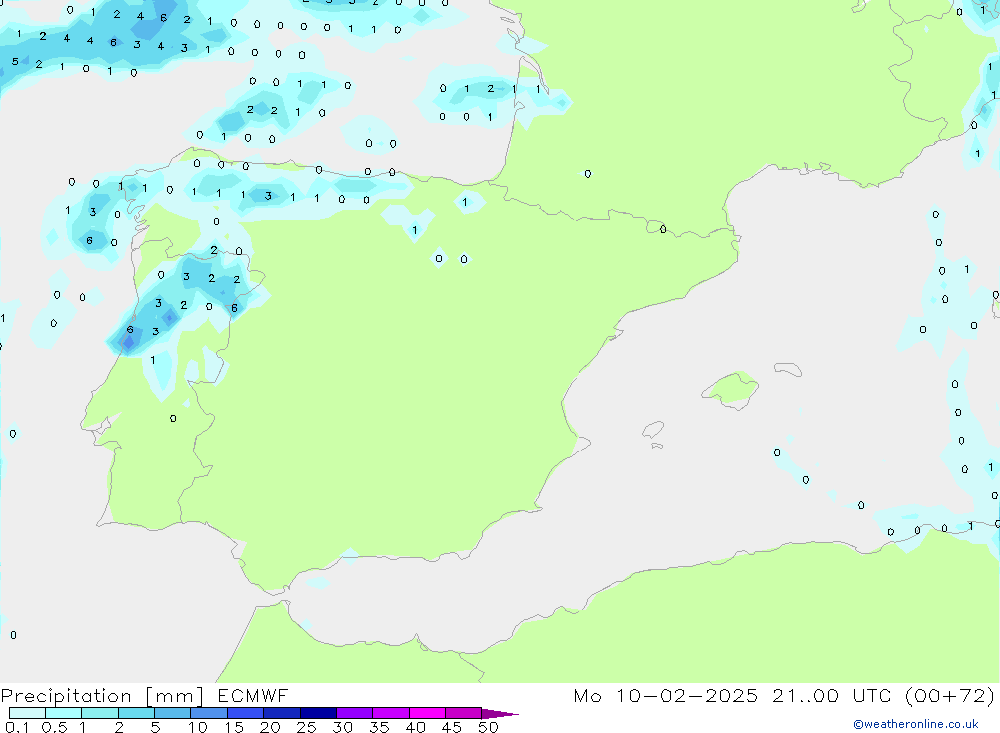Click the "21..00" time text
Image resolution: width=1000 pixels, height=733 pixels.
805,695
